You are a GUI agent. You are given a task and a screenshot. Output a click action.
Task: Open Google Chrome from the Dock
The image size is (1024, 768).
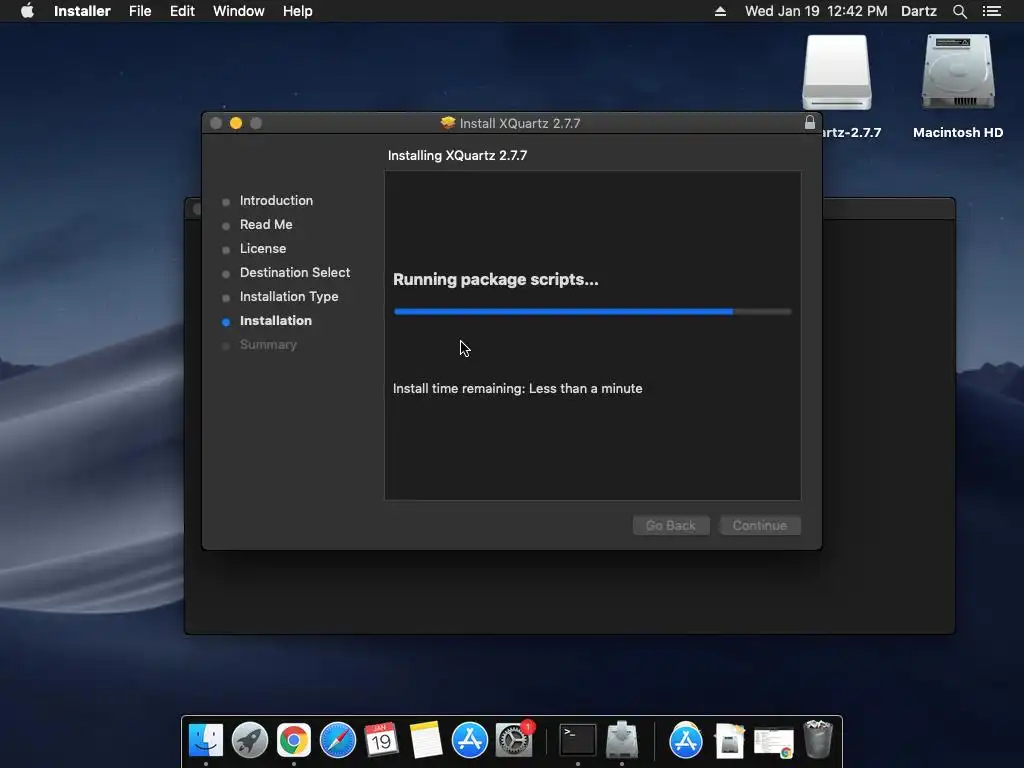tap(294, 740)
